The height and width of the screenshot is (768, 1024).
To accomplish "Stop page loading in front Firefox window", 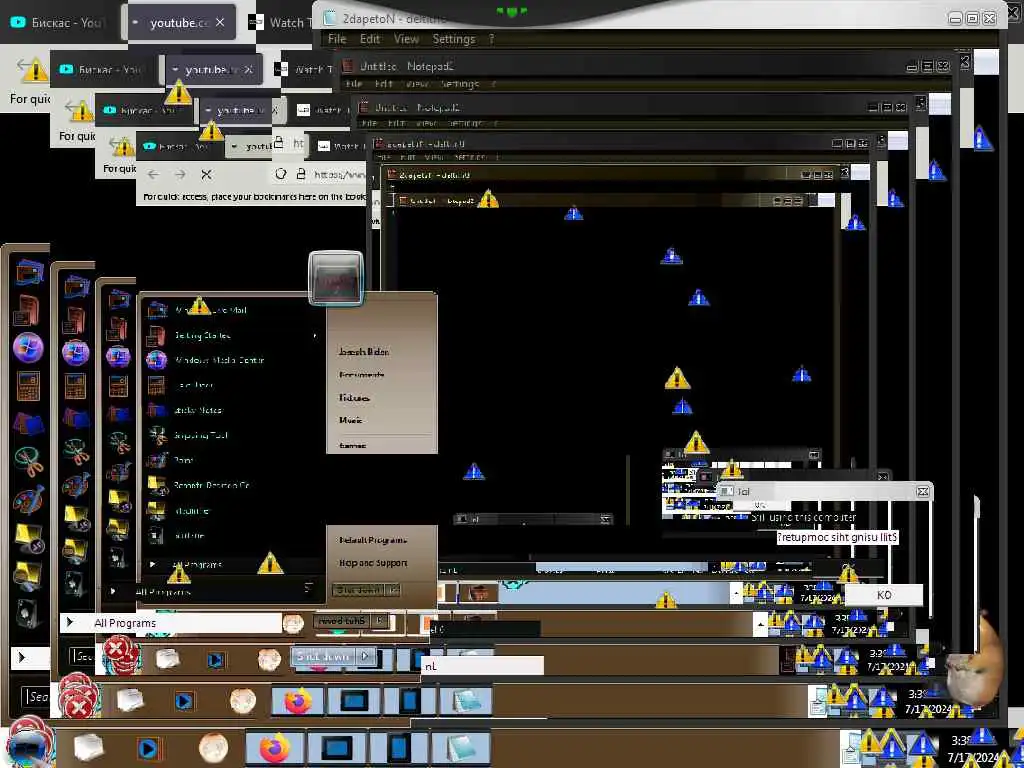I will (x=206, y=174).
